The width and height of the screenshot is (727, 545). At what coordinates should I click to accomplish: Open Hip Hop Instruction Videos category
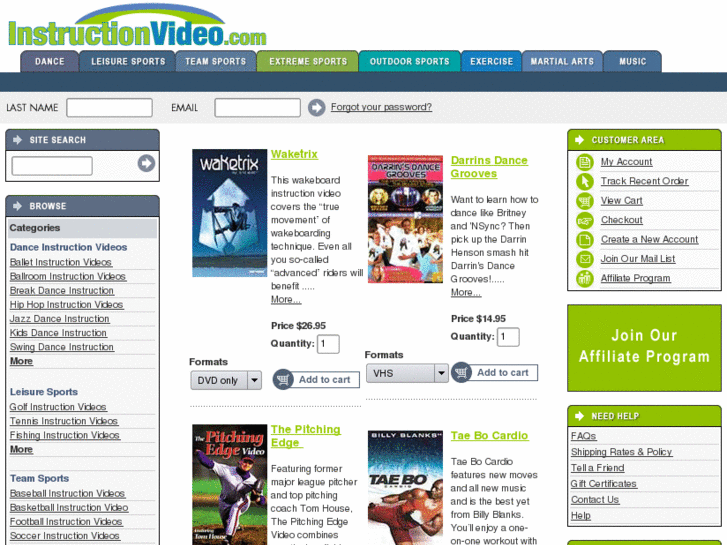click(66, 305)
